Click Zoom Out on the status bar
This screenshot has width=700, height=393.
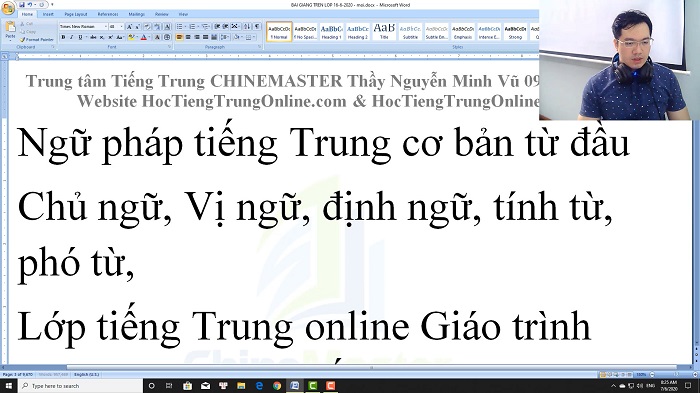[x=652, y=374]
